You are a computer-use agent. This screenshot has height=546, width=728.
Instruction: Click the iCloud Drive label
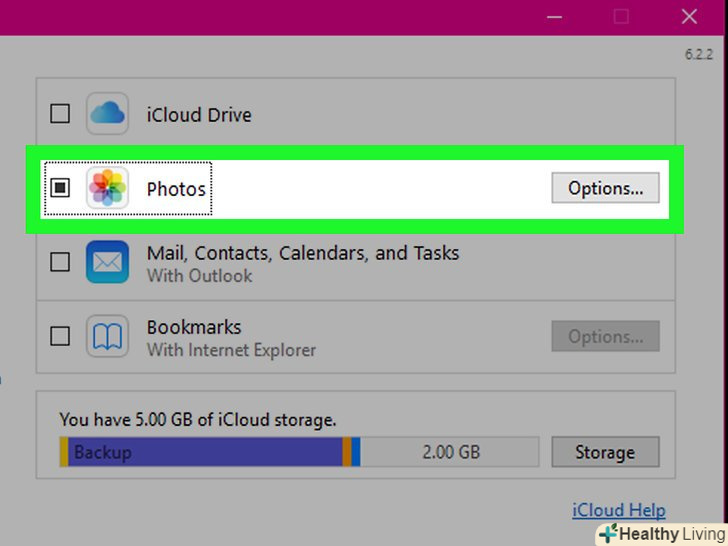tap(199, 114)
